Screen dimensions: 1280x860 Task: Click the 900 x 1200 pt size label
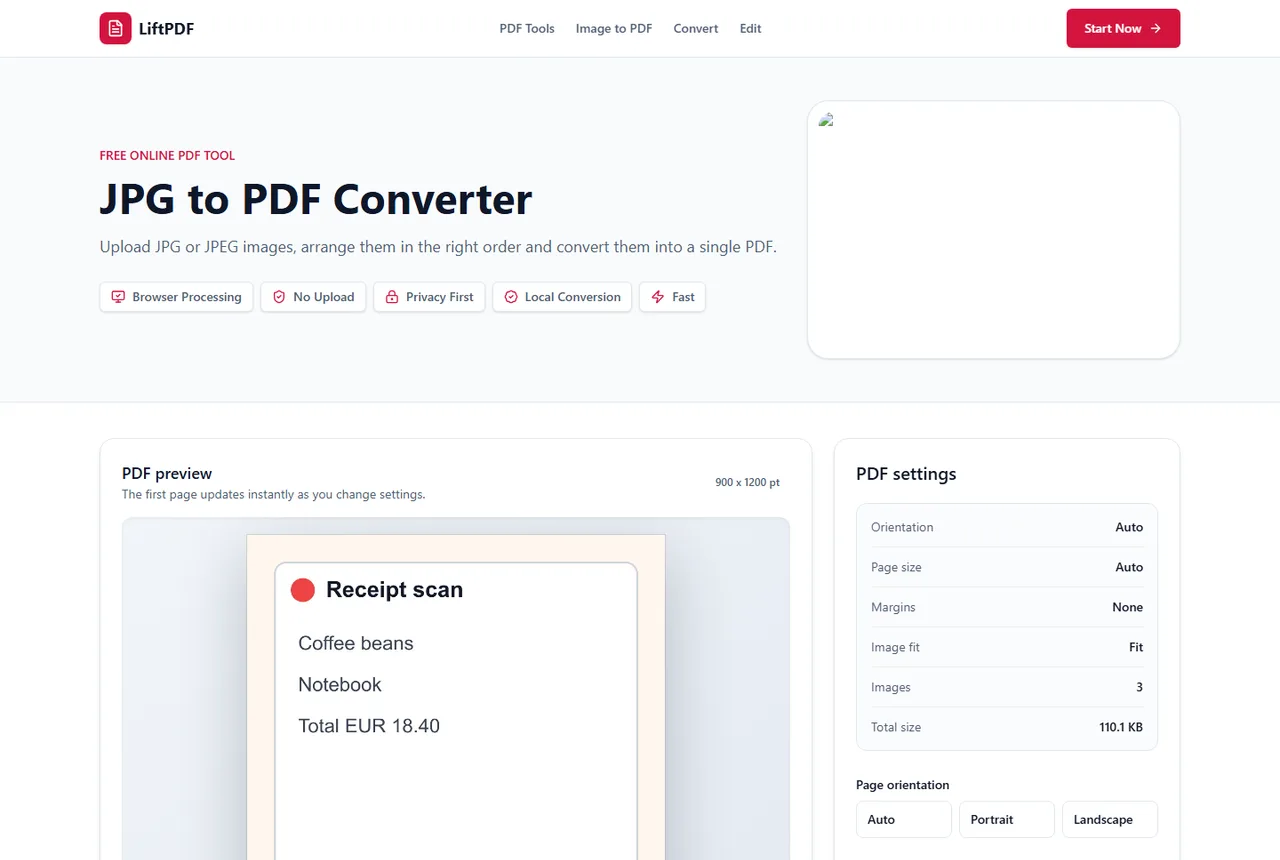point(748,482)
